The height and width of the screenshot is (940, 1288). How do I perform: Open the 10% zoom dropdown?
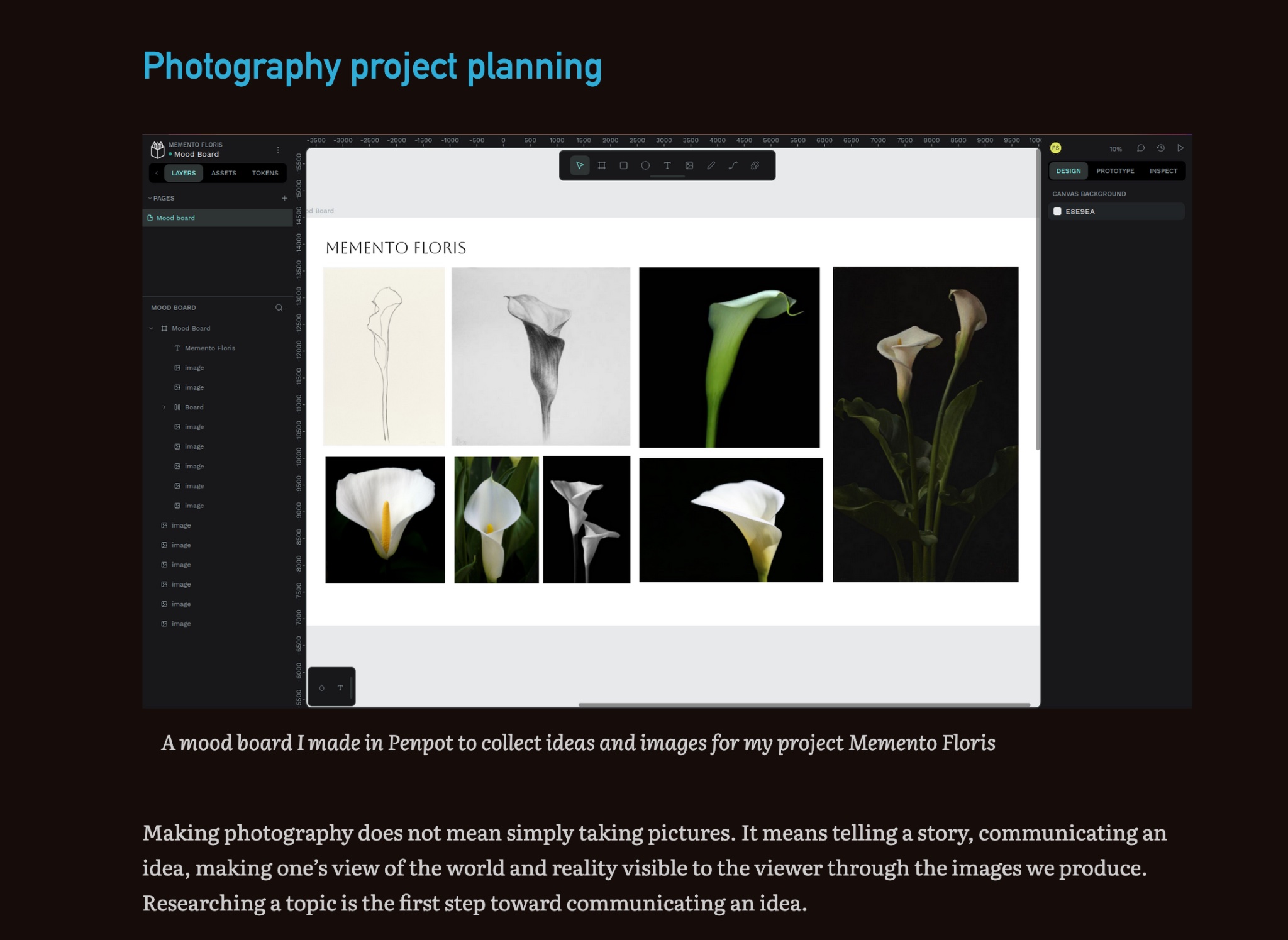(x=1115, y=149)
